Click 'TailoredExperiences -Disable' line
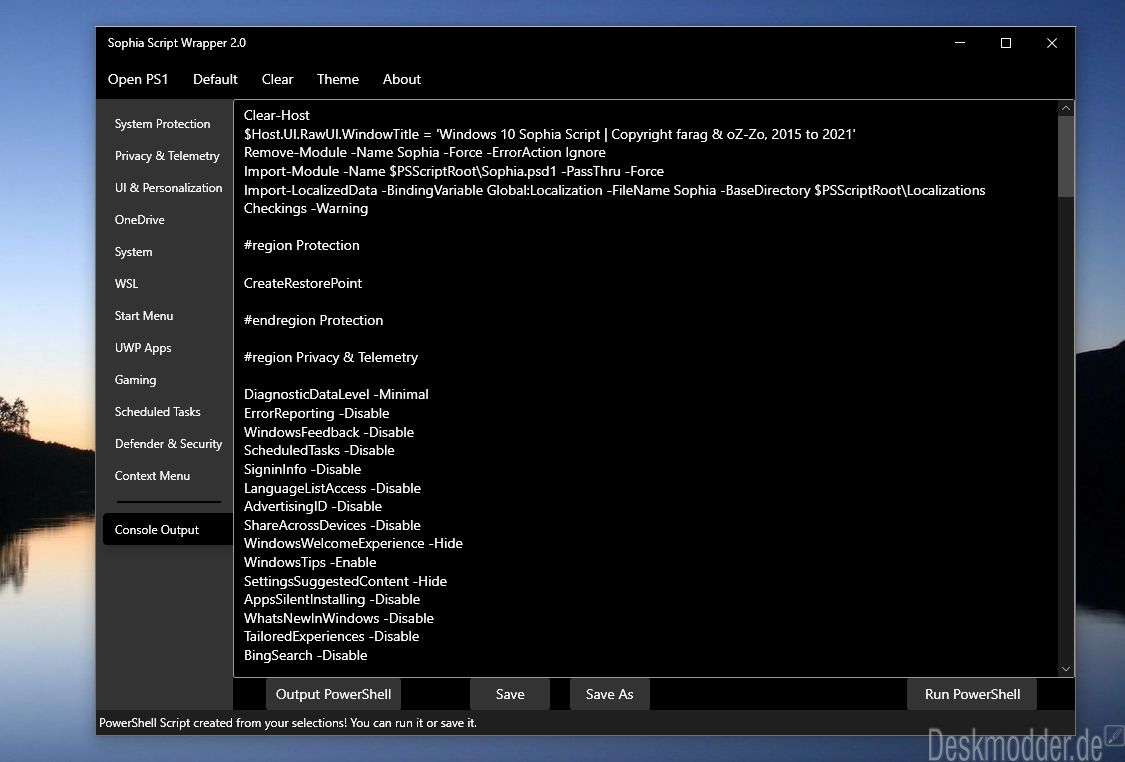The height and width of the screenshot is (762, 1125). pos(331,637)
